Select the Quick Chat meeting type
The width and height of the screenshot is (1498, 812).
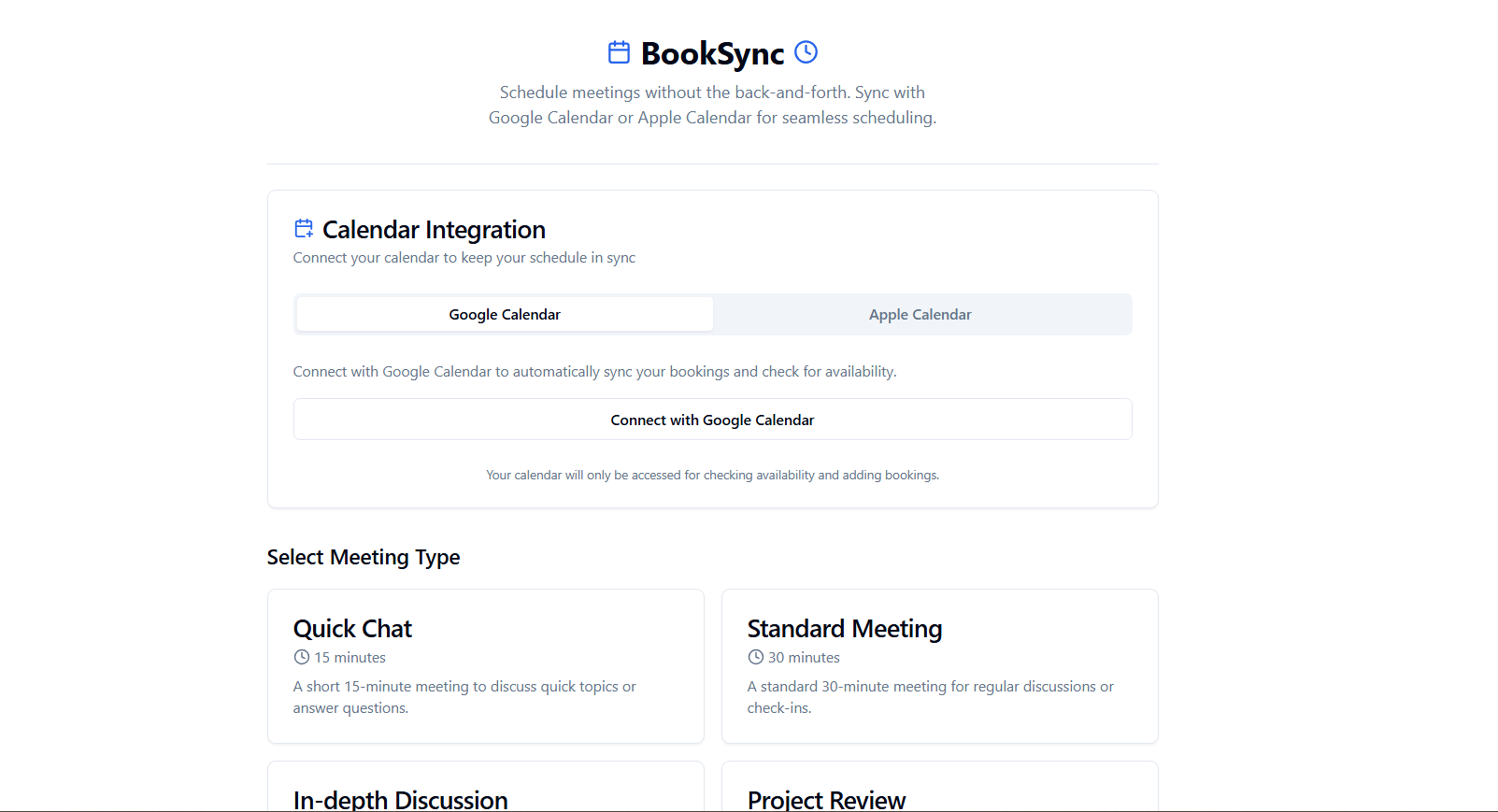485,665
